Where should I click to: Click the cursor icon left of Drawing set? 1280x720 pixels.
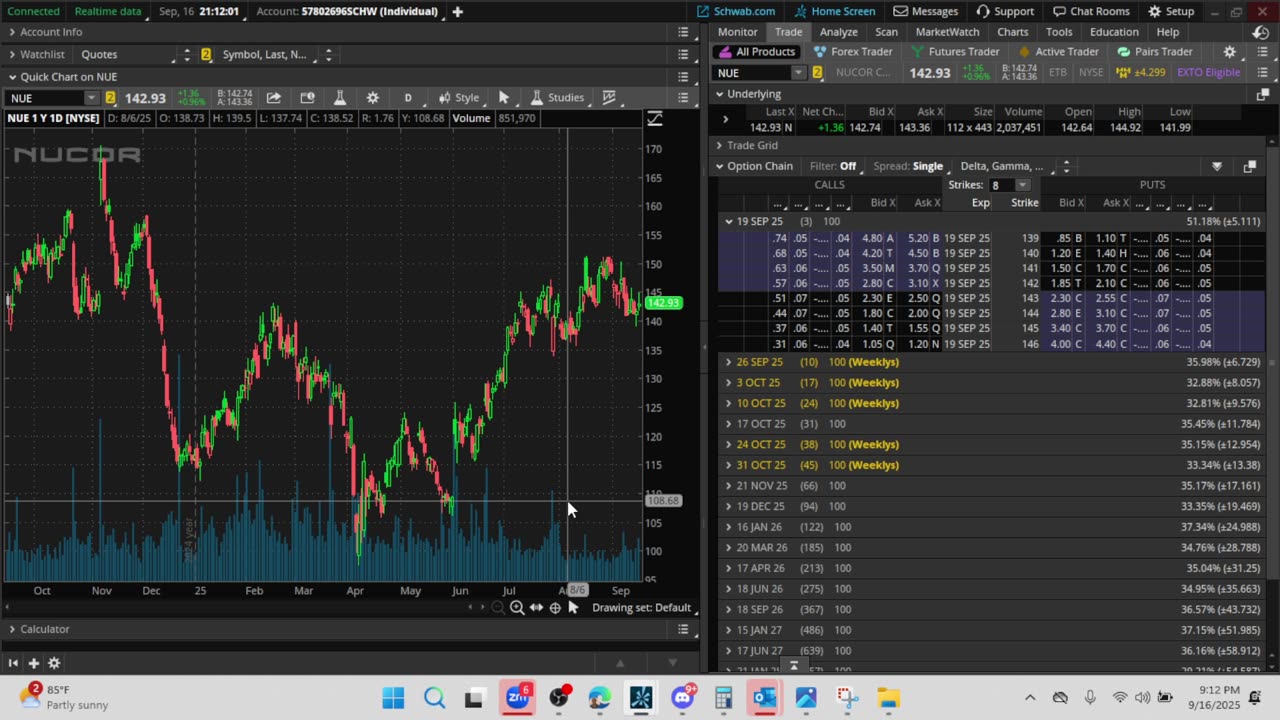click(x=573, y=608)
